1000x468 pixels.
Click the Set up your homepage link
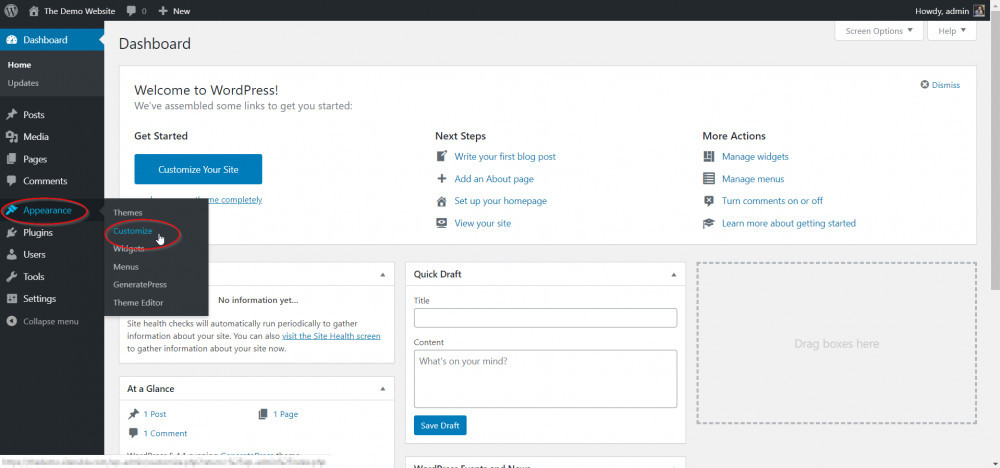coord(501,201)
